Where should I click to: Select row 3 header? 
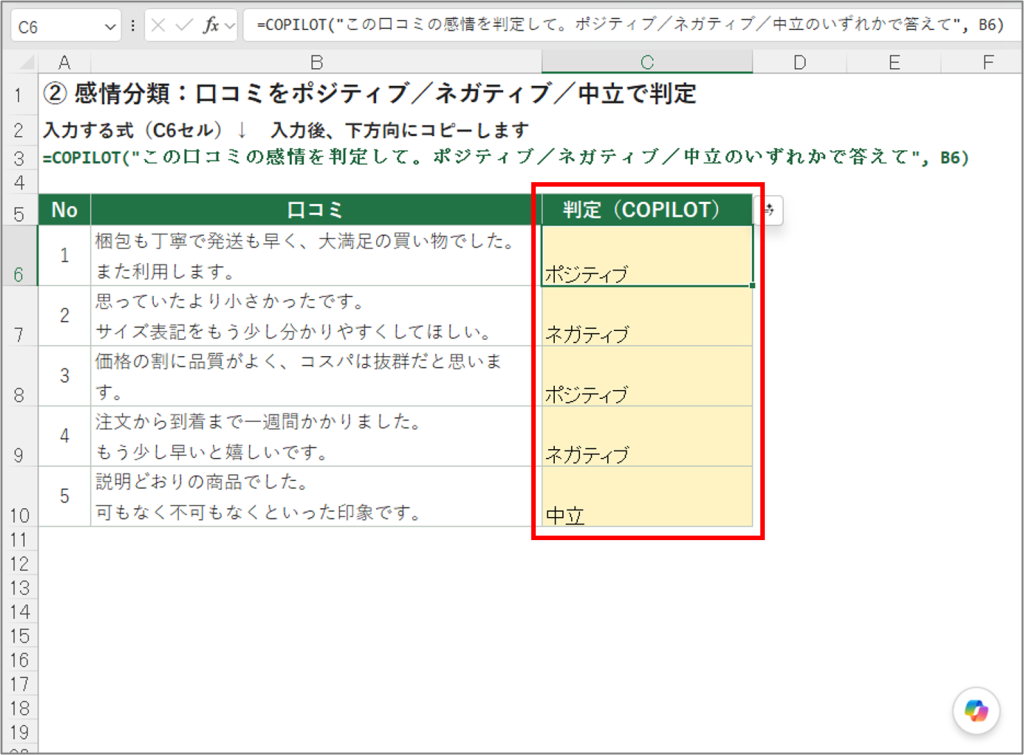coord(19,158)
